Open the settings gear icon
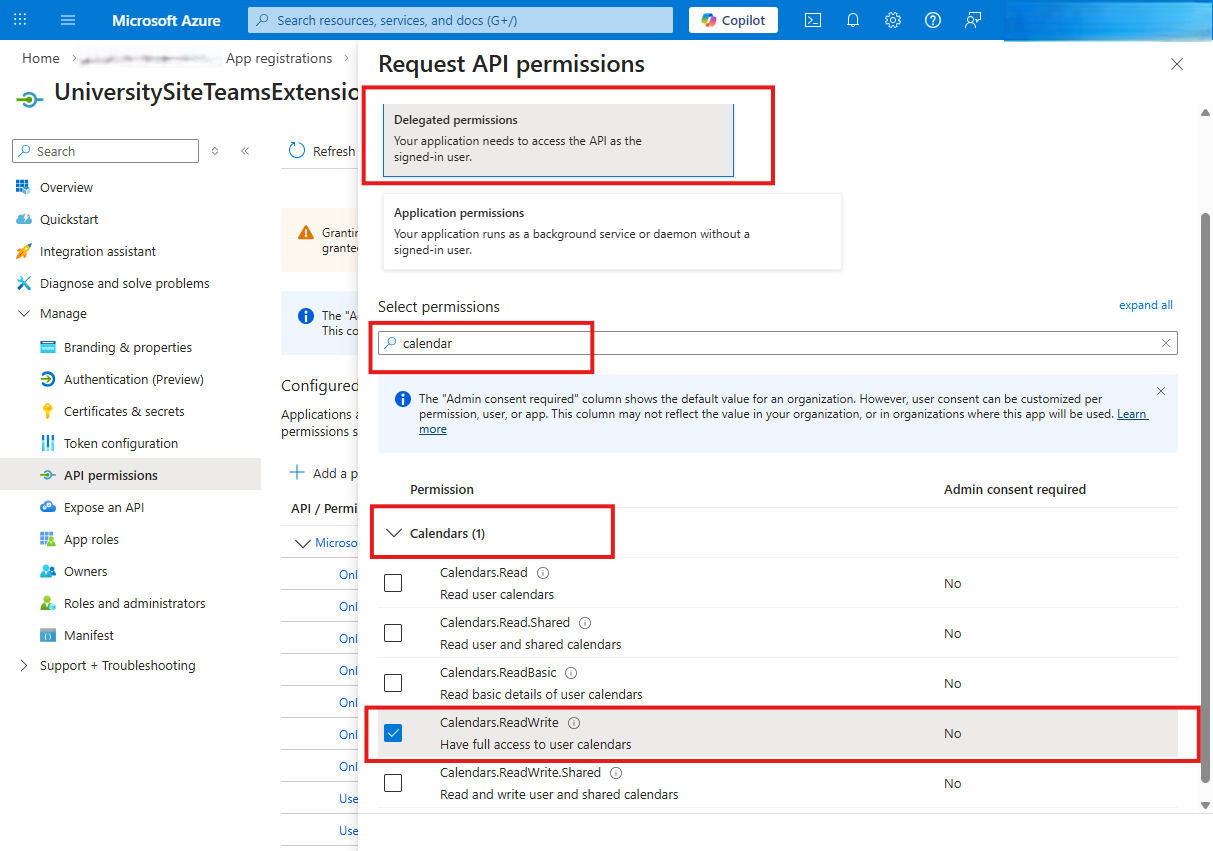 coord(893,20)
